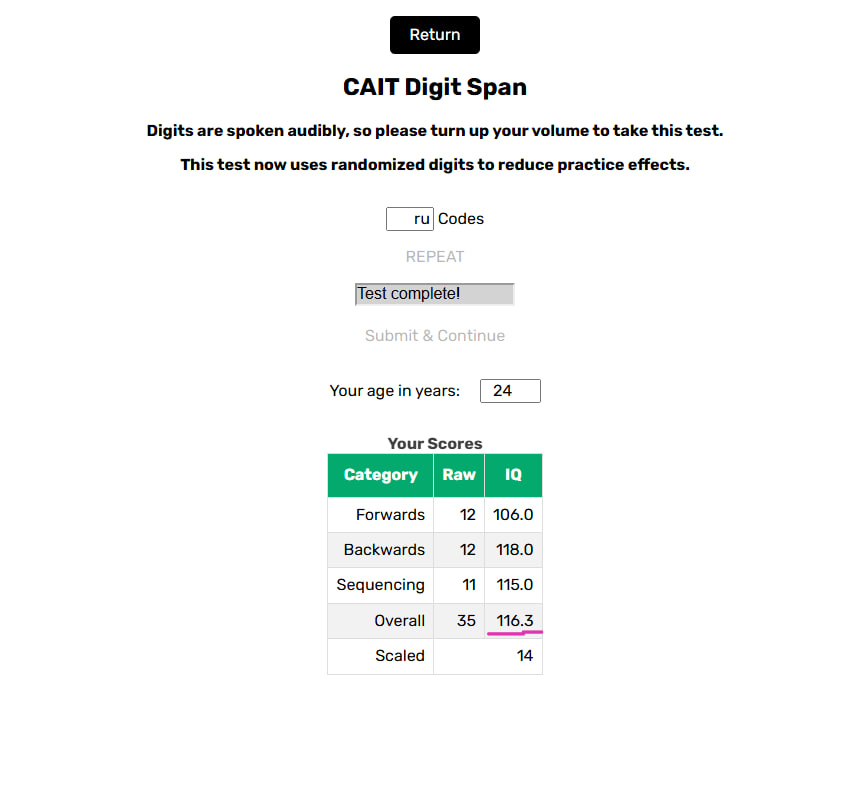This screenshot has width=848, height=796.
Task: Click the Scaled score value 14
Action: point(524,656)
